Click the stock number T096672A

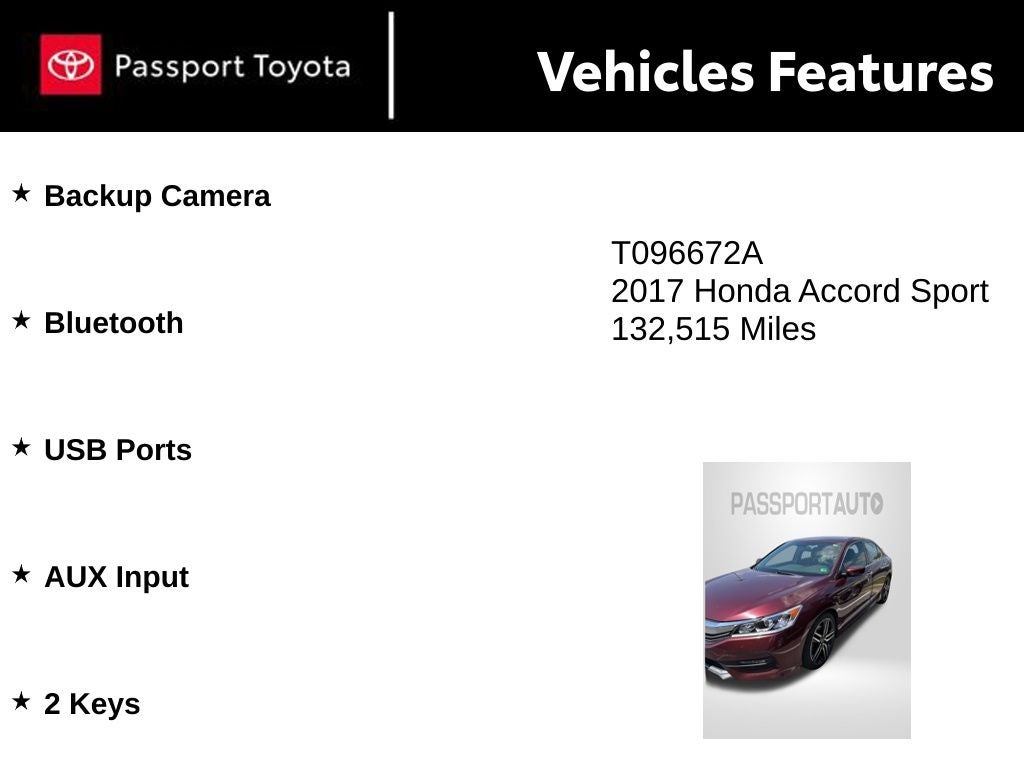(x=687, y=254)
